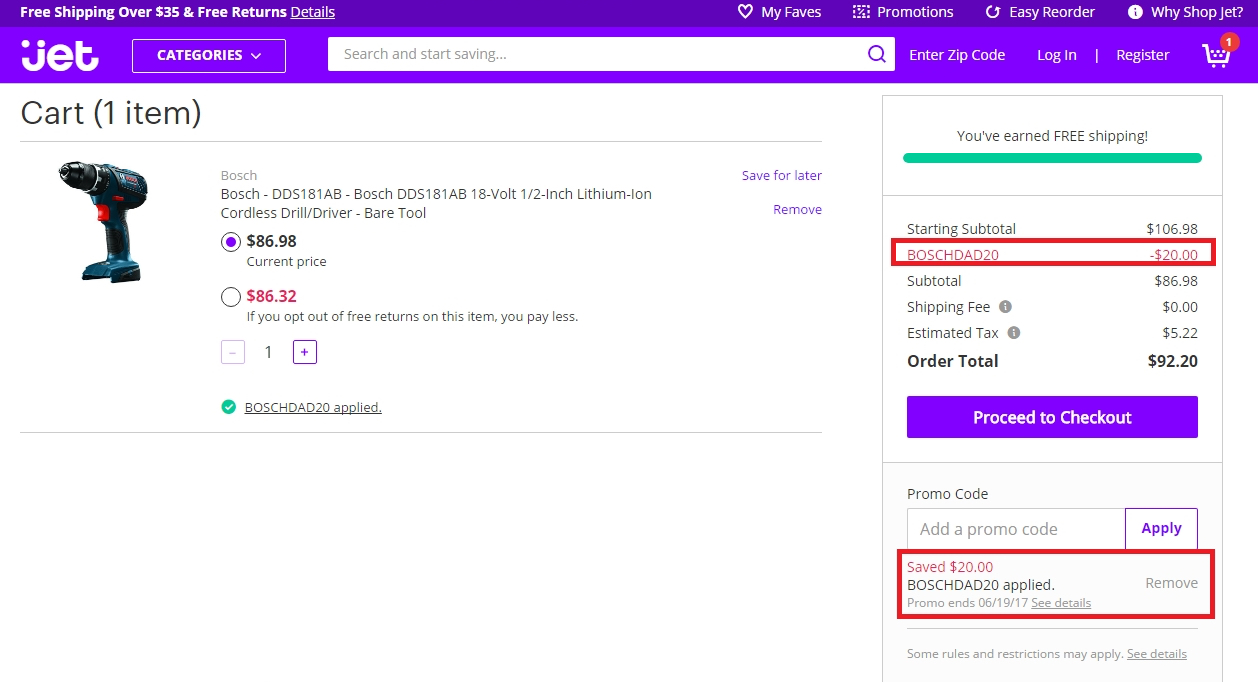Screen dimensions: 1258x683
Task: Click the My Faves heart icon
Action: coord(745,12)
